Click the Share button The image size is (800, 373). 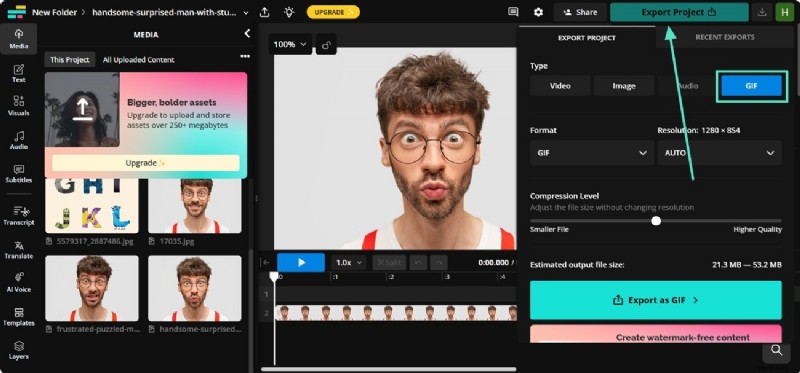coord(580,12)
